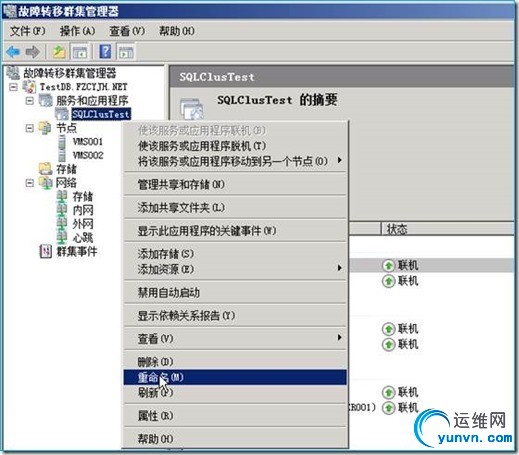Viewport: 519px width, 455px height.
Task: Toggle the console tree pane toolbar icon
Action: coord(80,52)
